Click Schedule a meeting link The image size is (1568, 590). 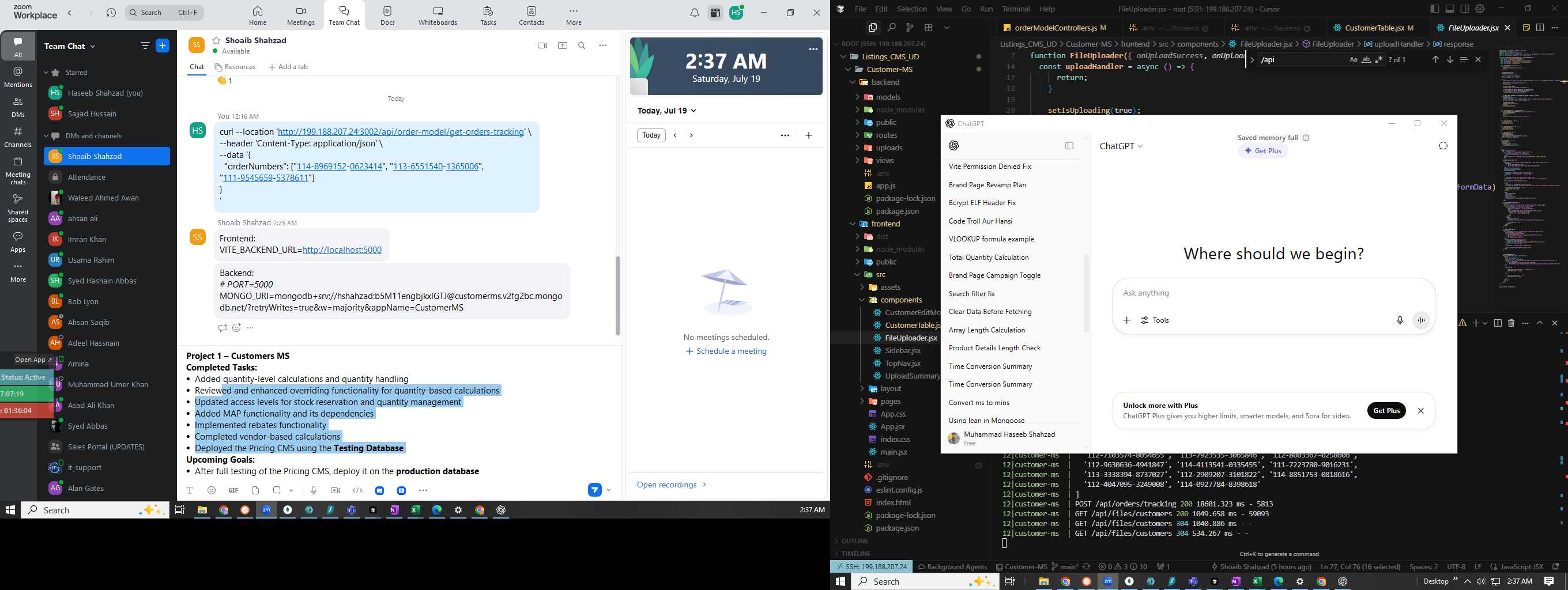[726, 351]
